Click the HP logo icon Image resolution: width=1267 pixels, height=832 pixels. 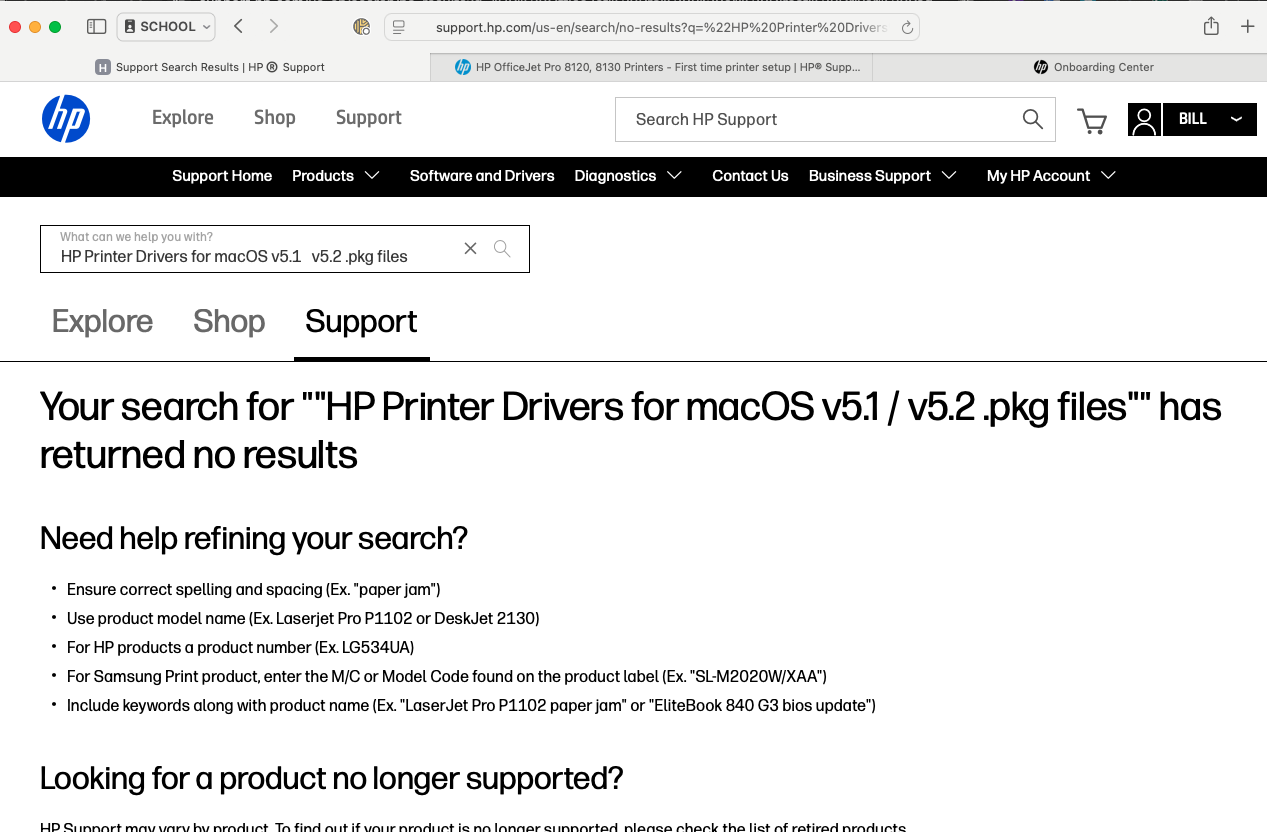tap(66, 119)
